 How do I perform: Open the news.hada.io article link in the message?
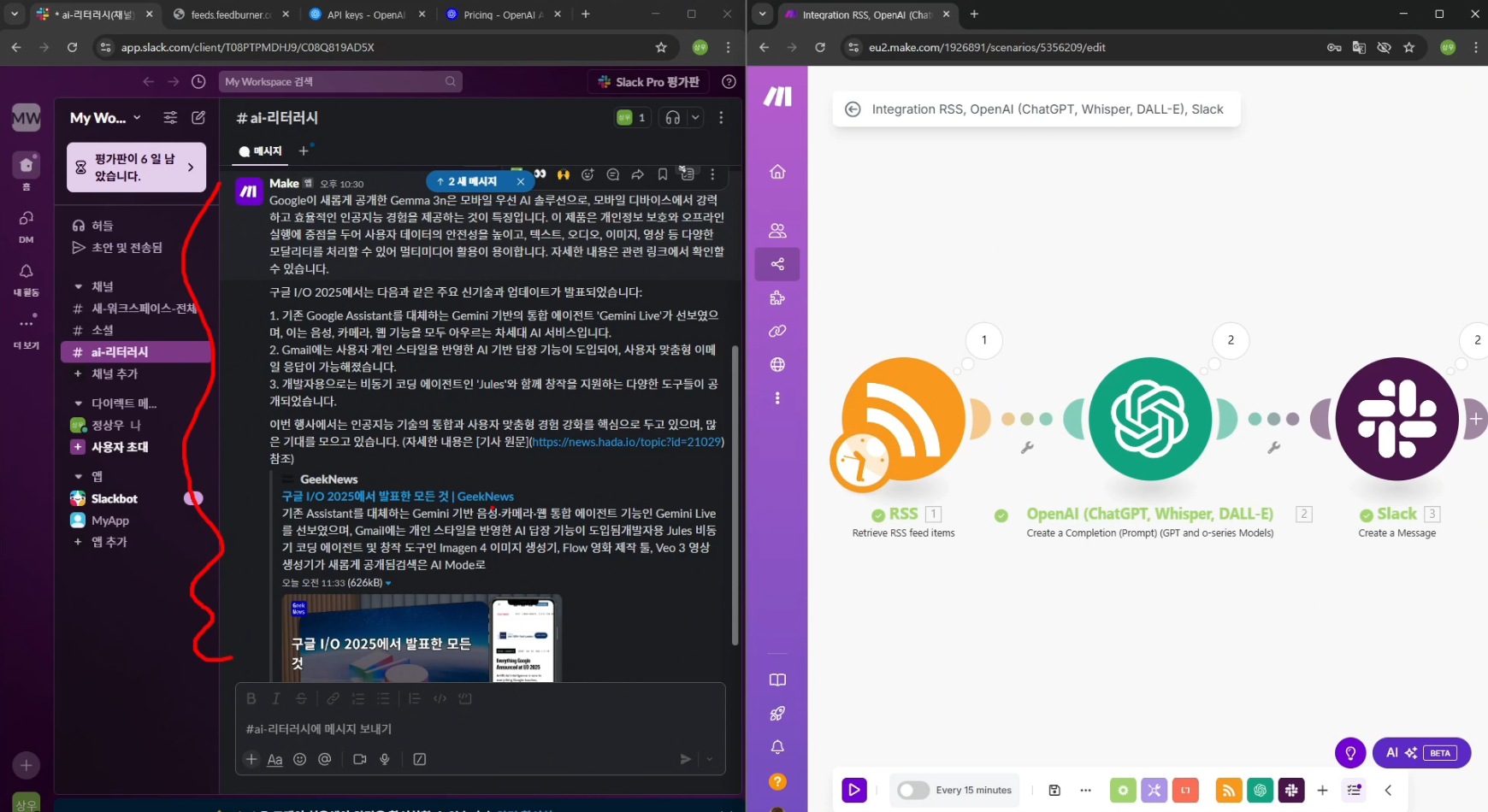pyautogui.click(x=625, y=442)
